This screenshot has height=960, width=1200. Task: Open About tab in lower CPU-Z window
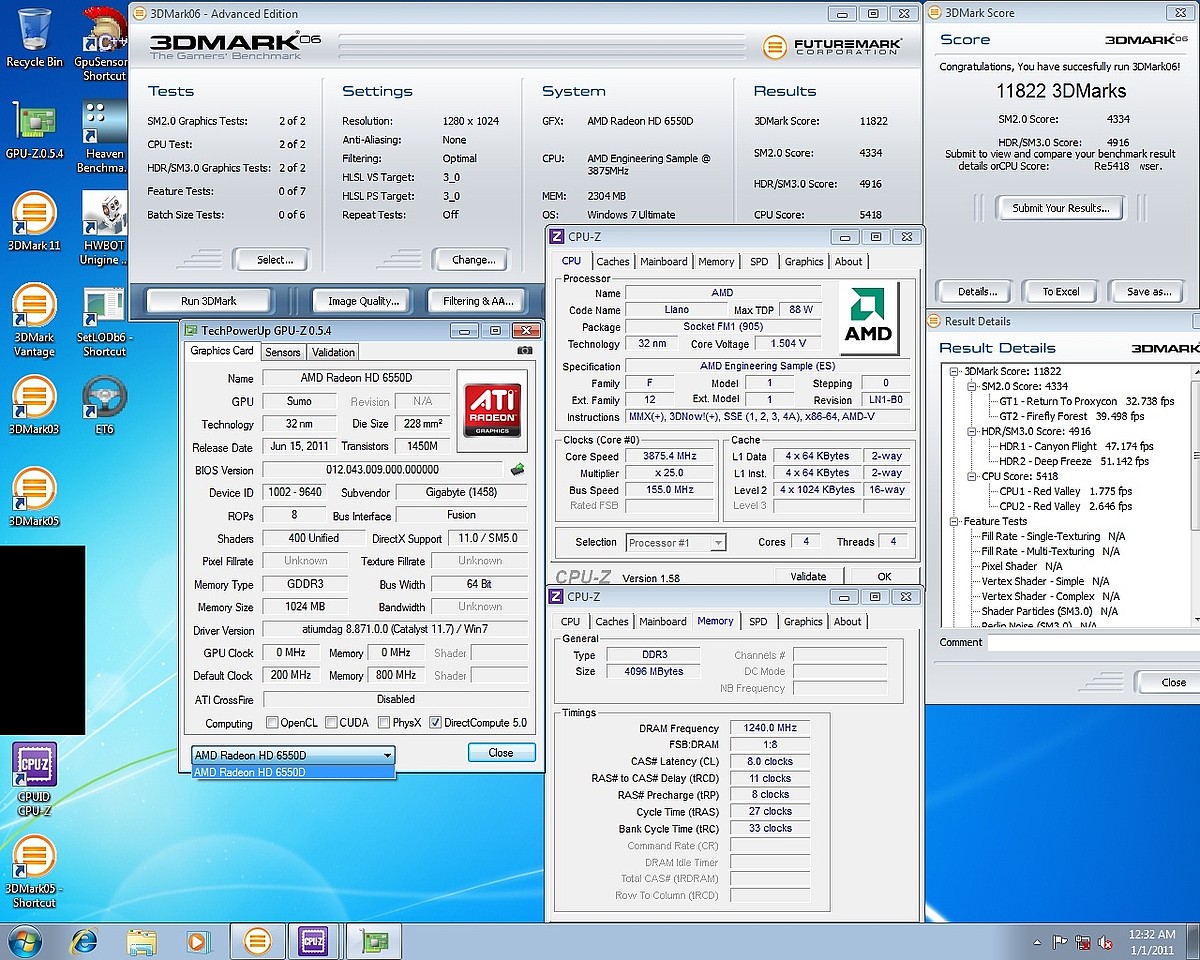point(848,621)
